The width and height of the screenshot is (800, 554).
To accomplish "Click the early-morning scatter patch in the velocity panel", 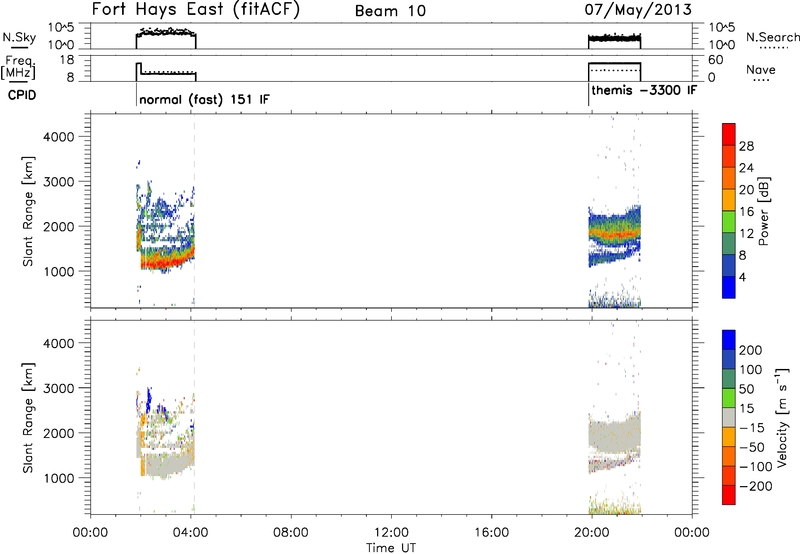I will (x=164, y=434).
